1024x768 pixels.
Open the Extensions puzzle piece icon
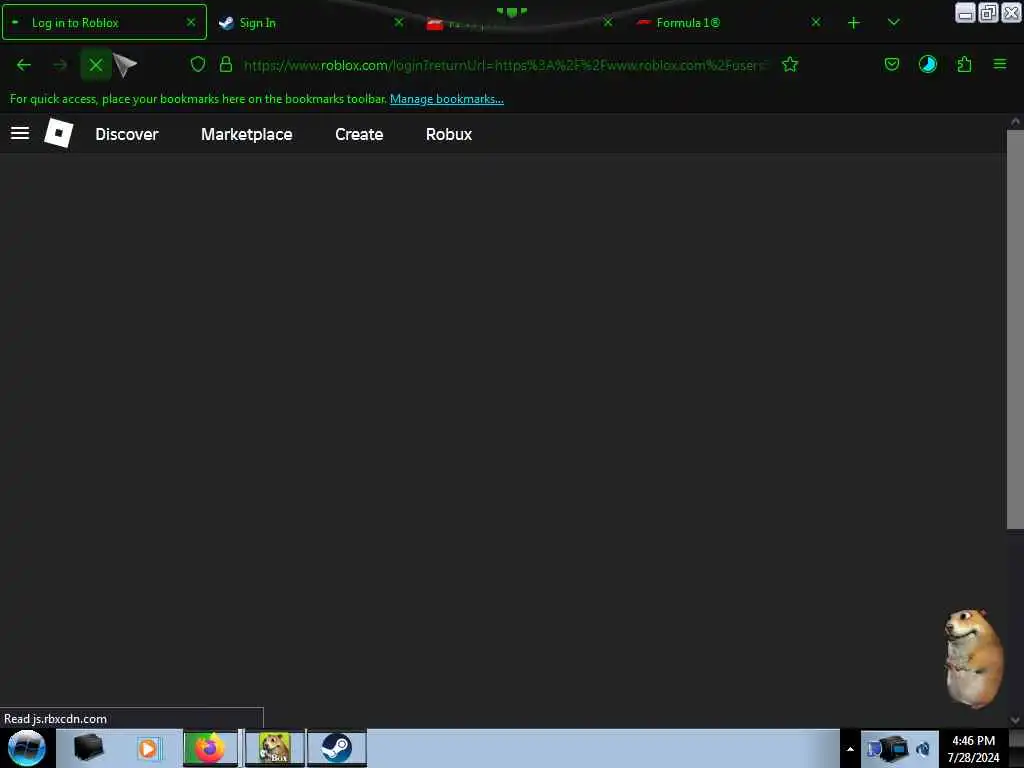coord(964,64)
